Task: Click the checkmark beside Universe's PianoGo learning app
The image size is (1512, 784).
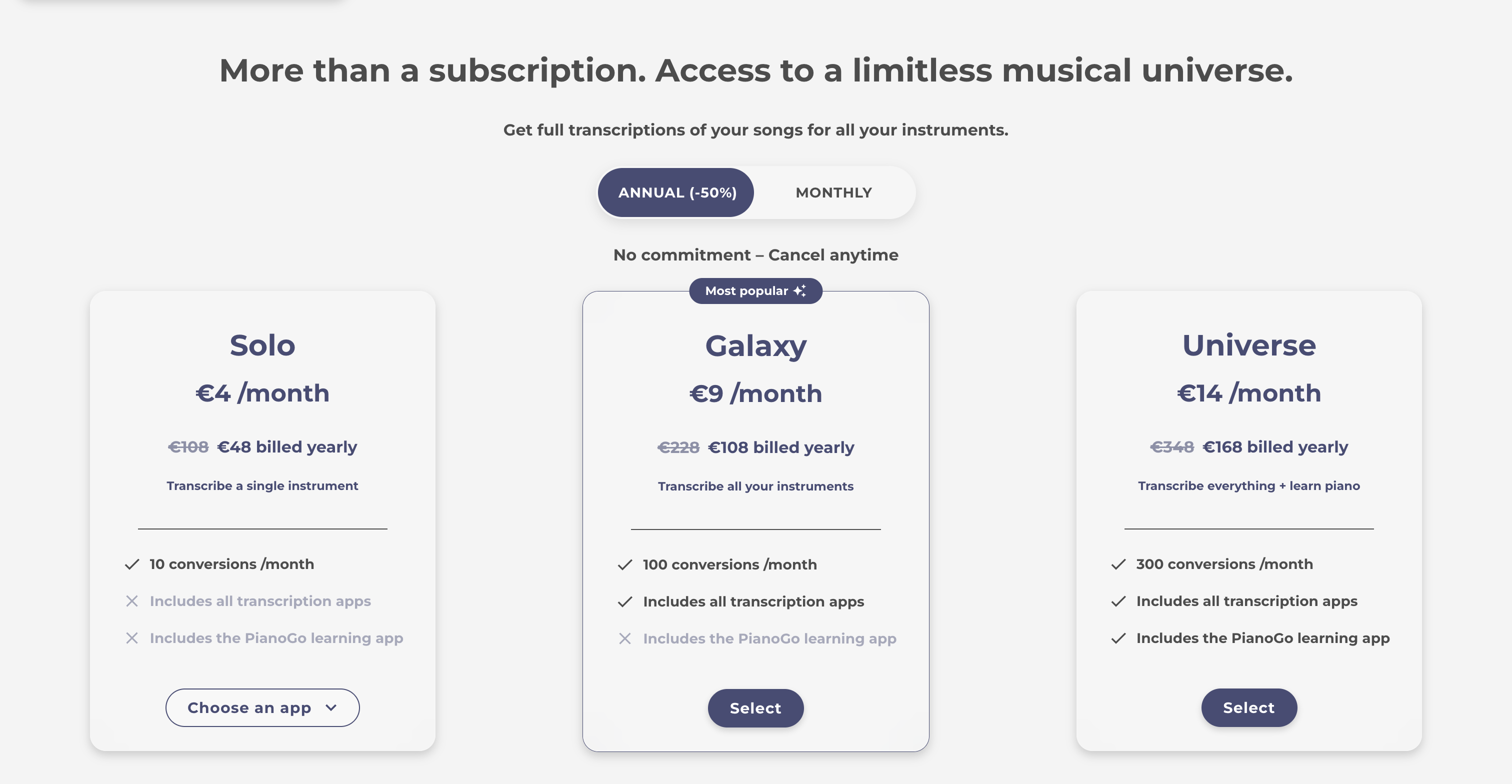Action: click(1118, 638)
